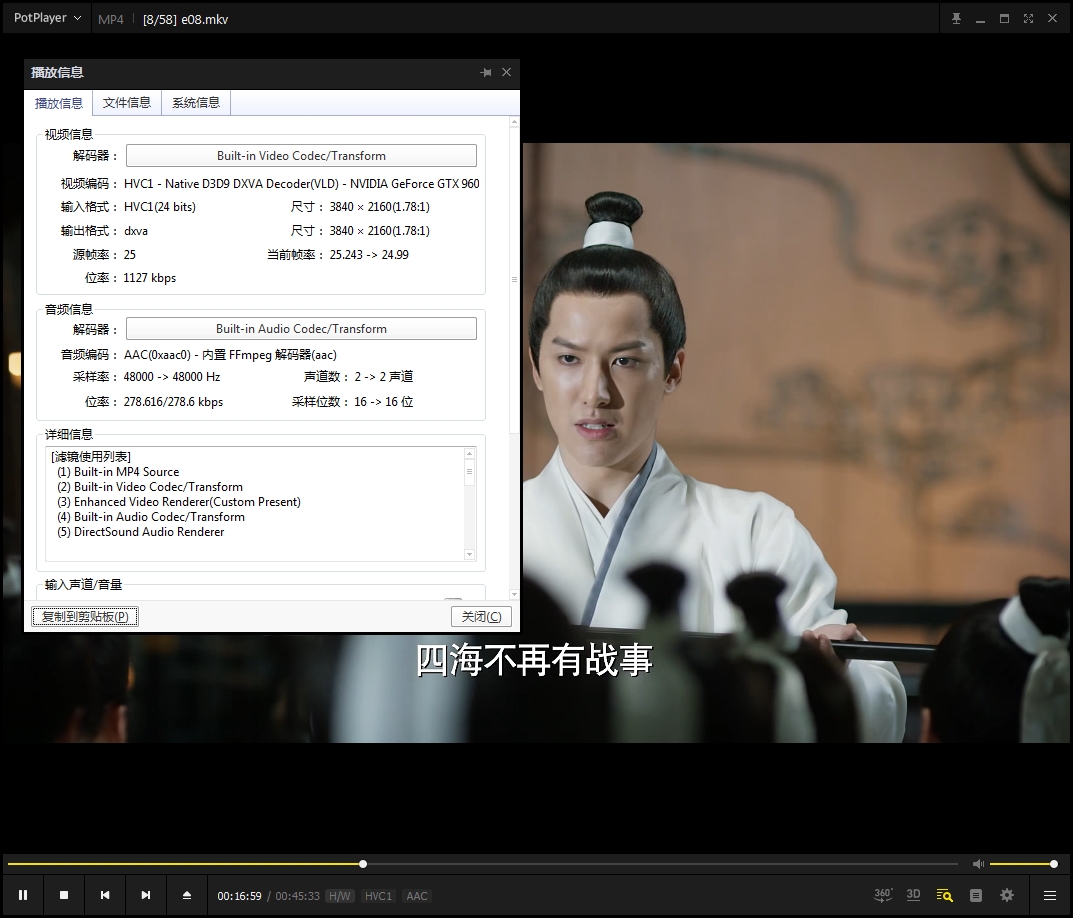Click the dialog's scroll down arrow
The width and height of the screenshot is (1073, 918).
[x=515, y=594]
